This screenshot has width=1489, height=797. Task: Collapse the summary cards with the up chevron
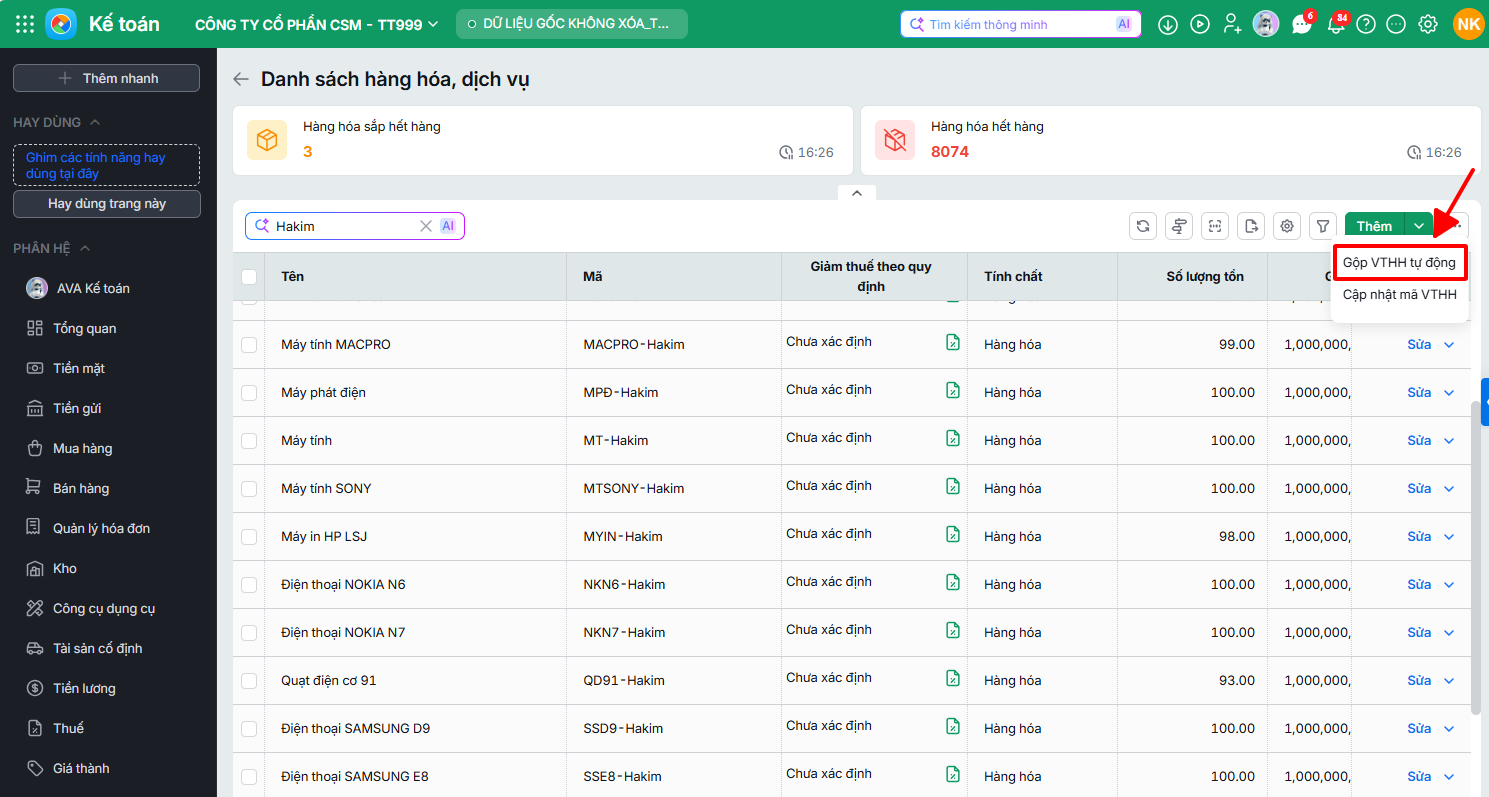pyautogui.click(x=857, y=193)
